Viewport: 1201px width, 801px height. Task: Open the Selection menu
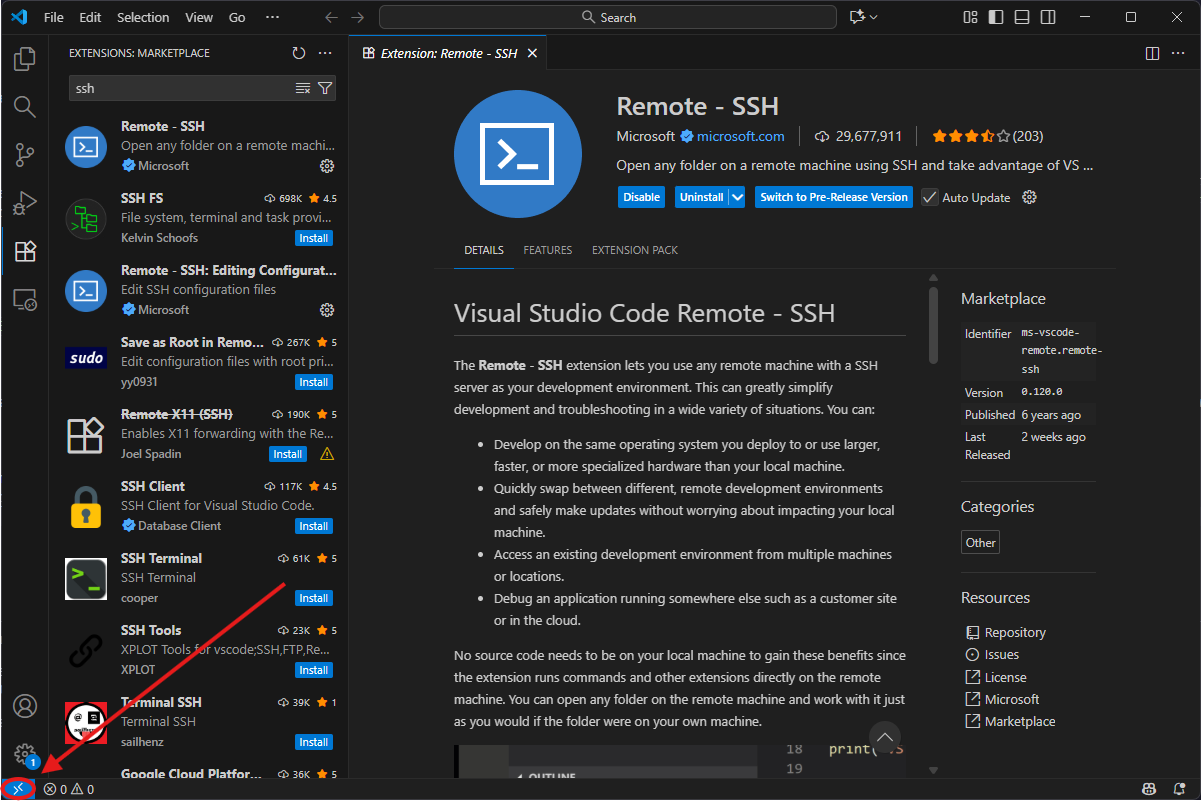[143, 17]
